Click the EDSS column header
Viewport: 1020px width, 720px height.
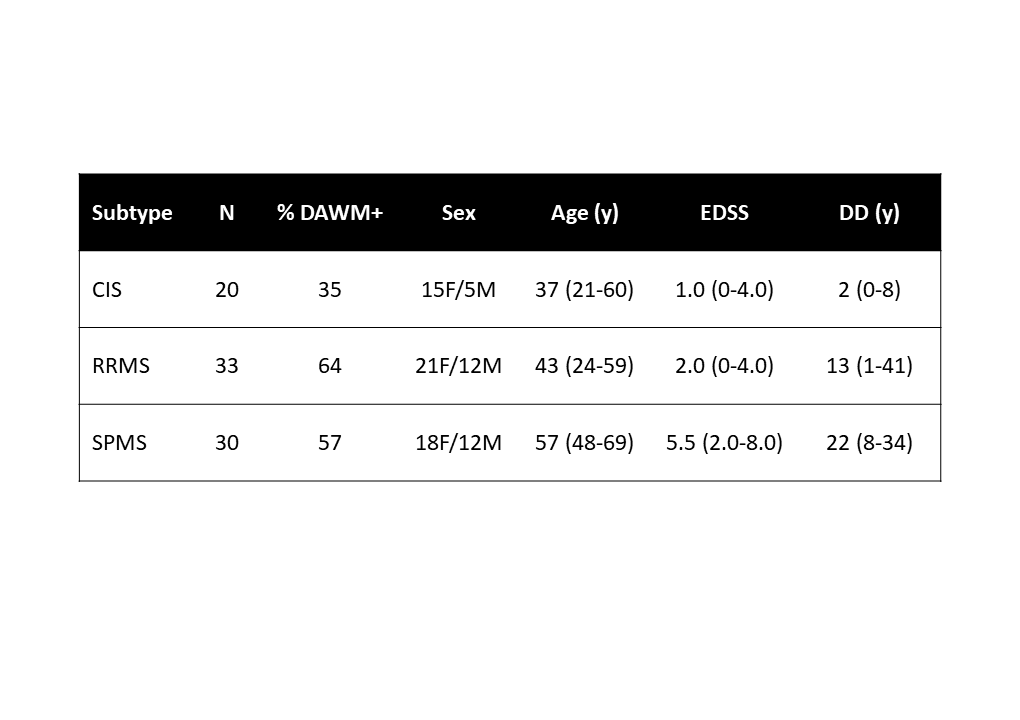tap(725, 213)
